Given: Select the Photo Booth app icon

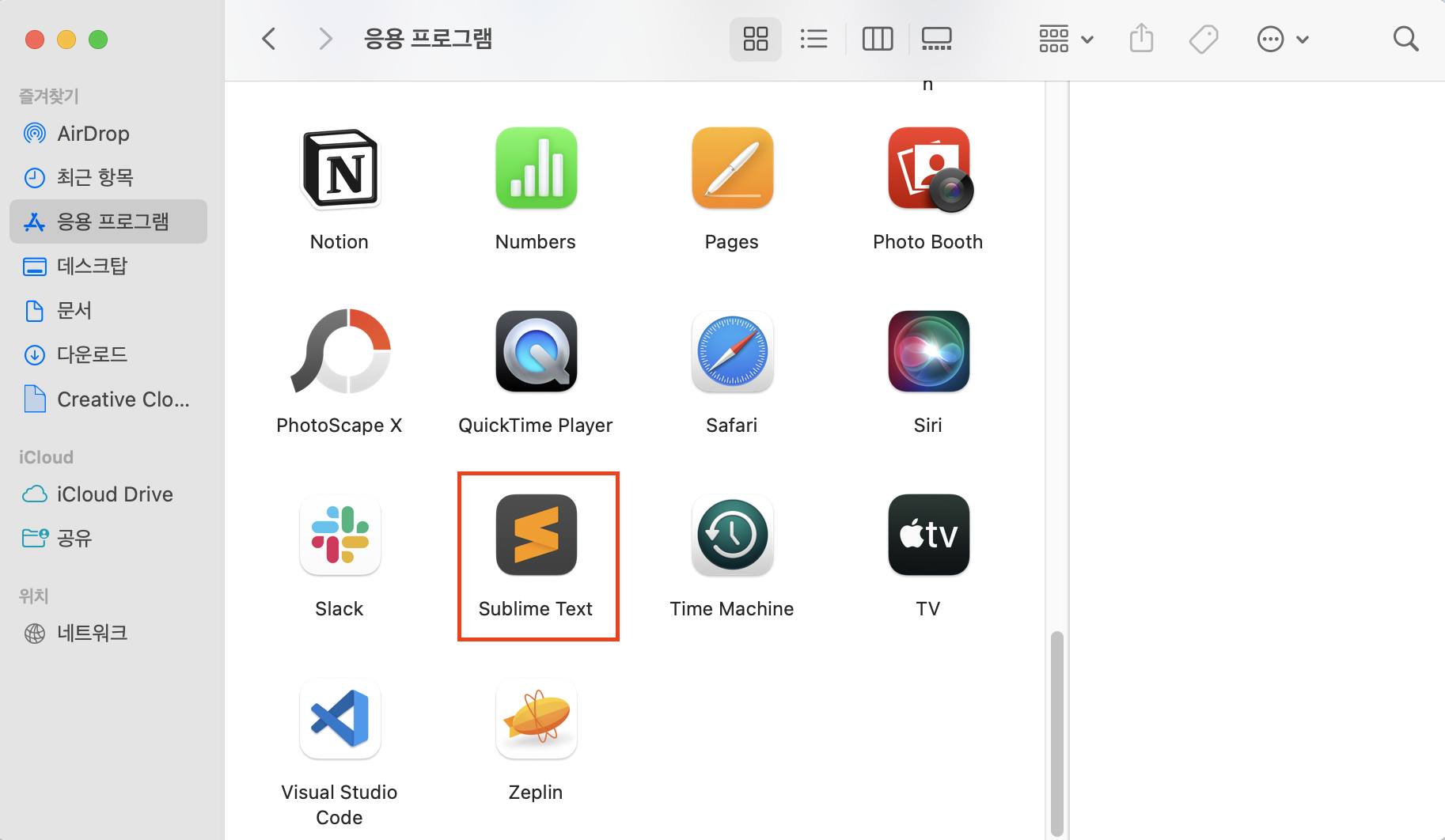Looking at the screenshot, I should (929, 169).
